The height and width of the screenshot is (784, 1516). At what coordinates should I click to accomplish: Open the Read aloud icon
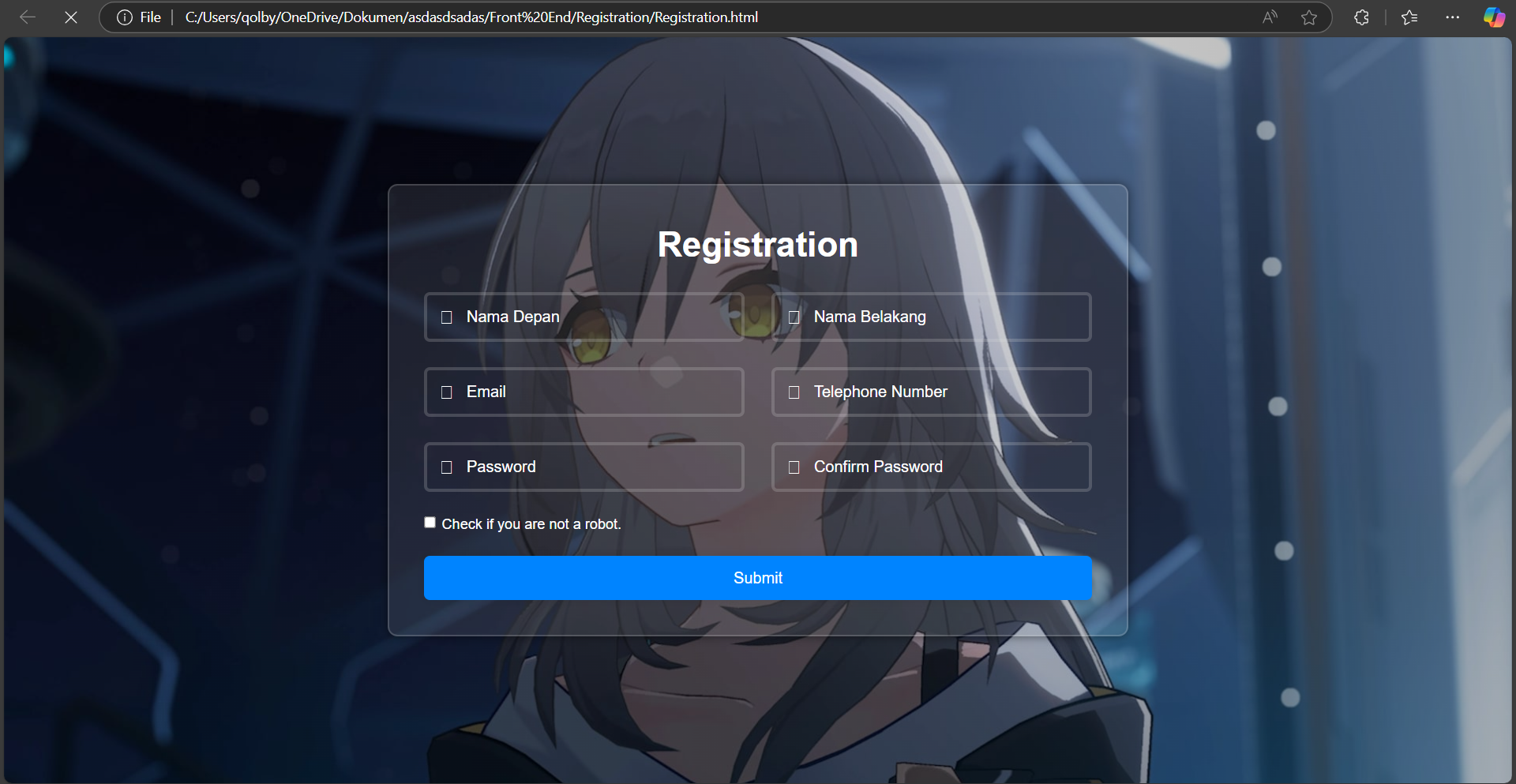click(x=1270, y=17)
